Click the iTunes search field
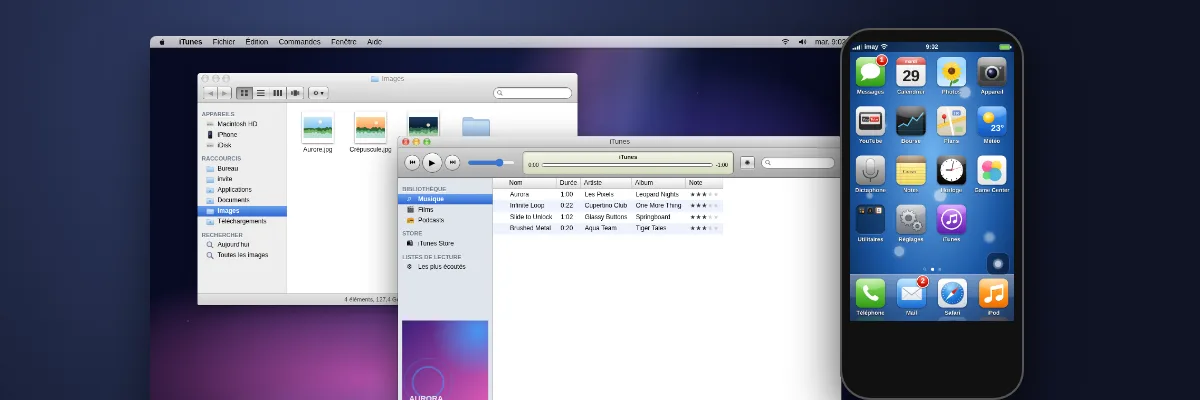Screen dimensions: 1200x400 click(797, 162)
